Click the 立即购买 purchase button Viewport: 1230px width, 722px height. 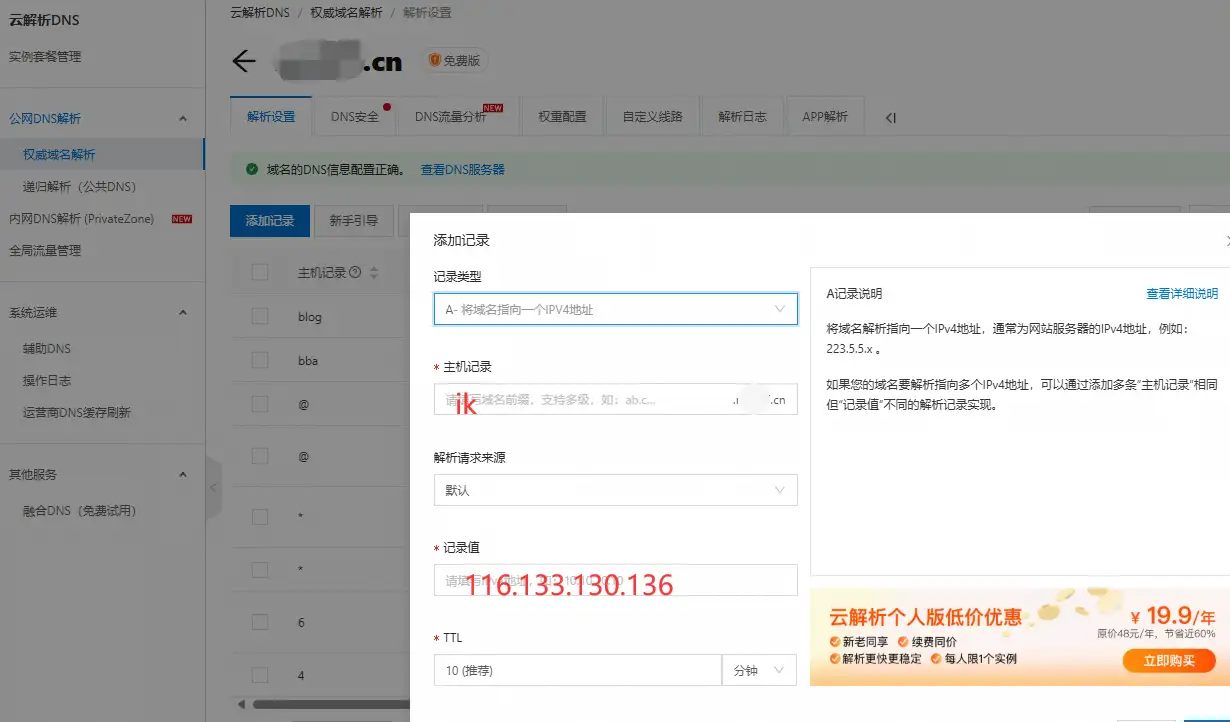(1168, 660)
